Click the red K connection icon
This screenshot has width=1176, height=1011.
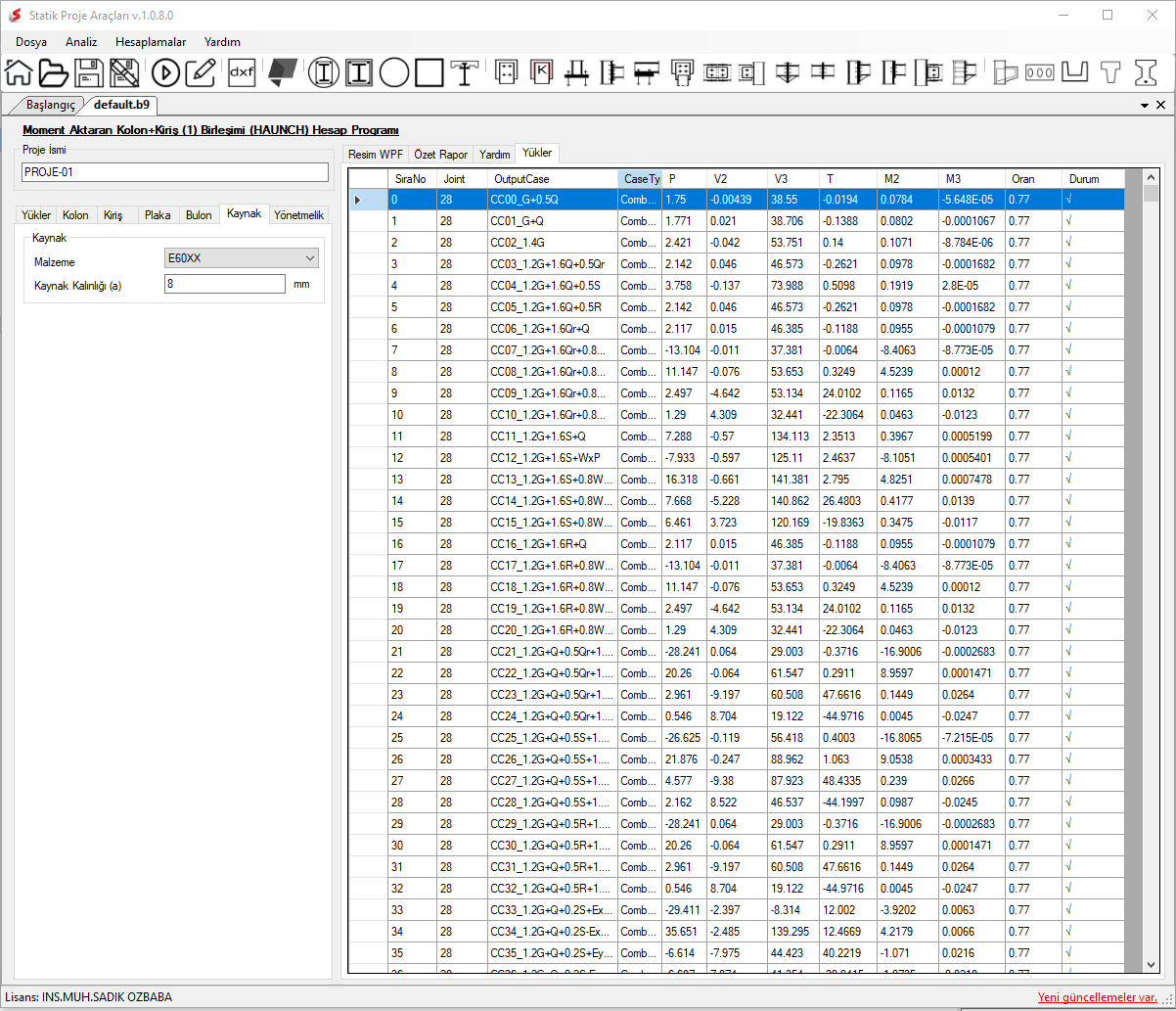coord(541,72)
